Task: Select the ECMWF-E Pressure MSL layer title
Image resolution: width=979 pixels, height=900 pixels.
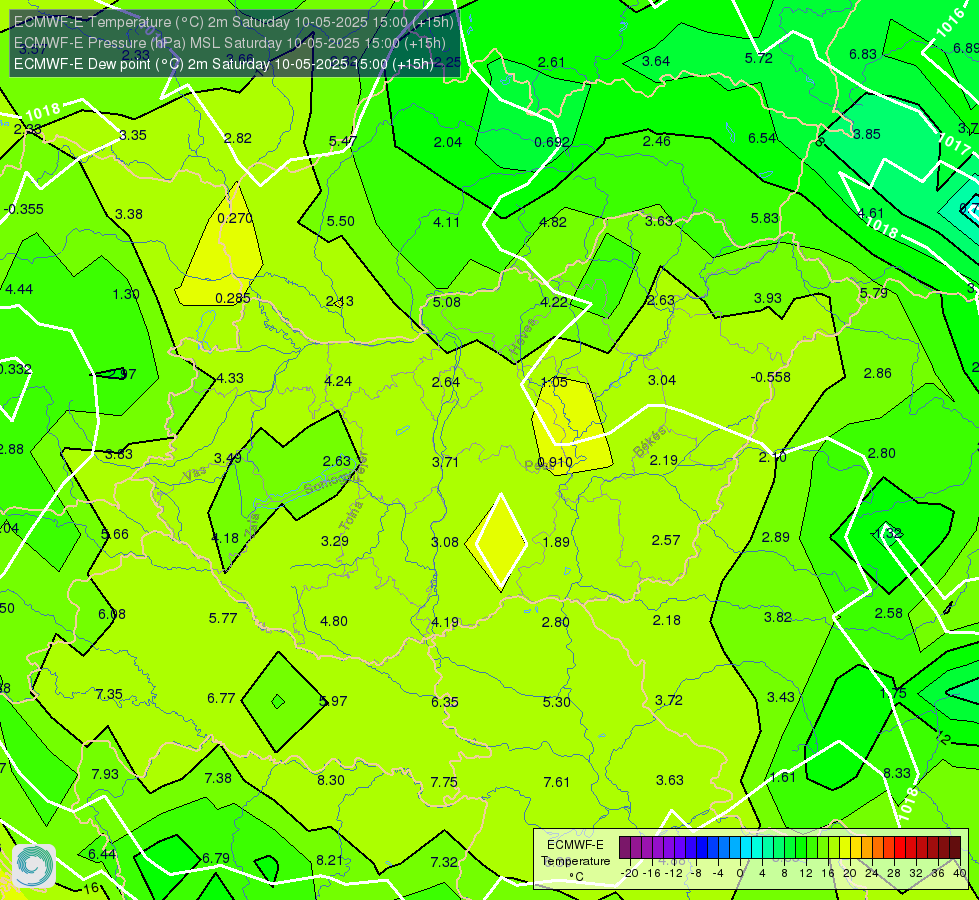Action: pyautogui.click(x=230, y=43)
